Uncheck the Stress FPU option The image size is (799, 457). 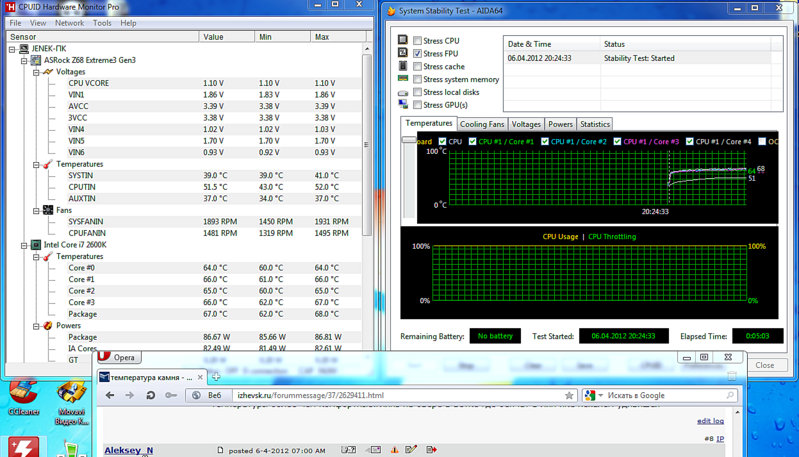[417, 54]
